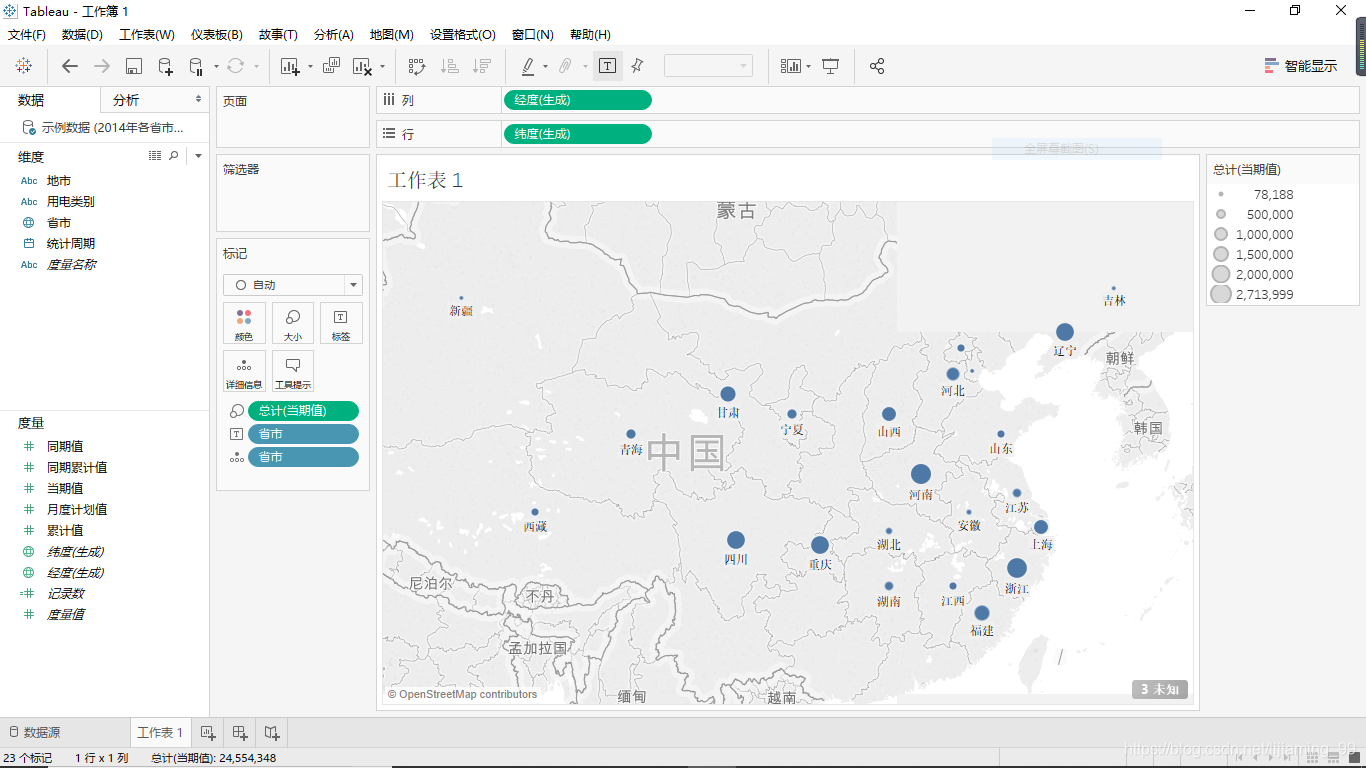Open the 工作表(W) menu
The image size is (1366, 768).
147,35
